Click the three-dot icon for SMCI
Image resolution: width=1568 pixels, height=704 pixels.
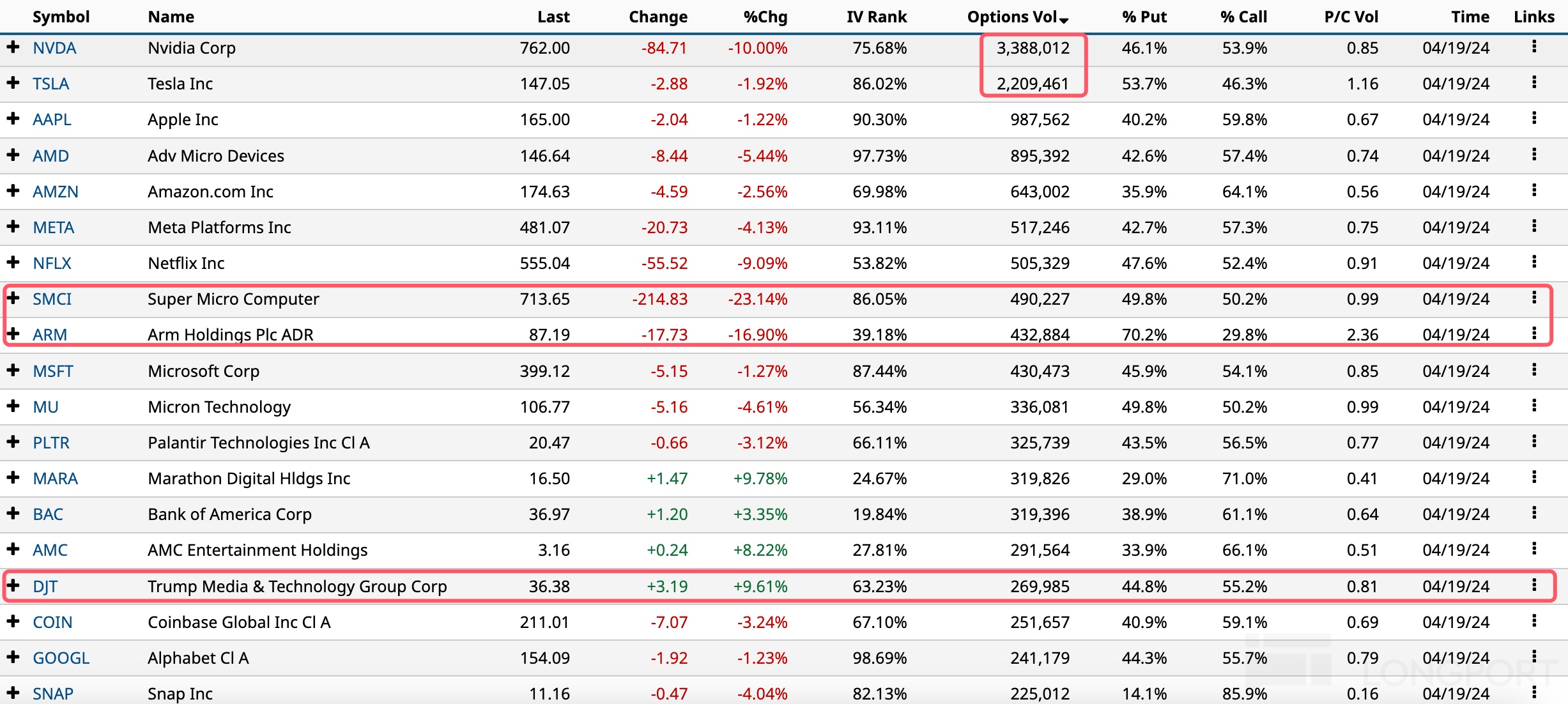1533,298
